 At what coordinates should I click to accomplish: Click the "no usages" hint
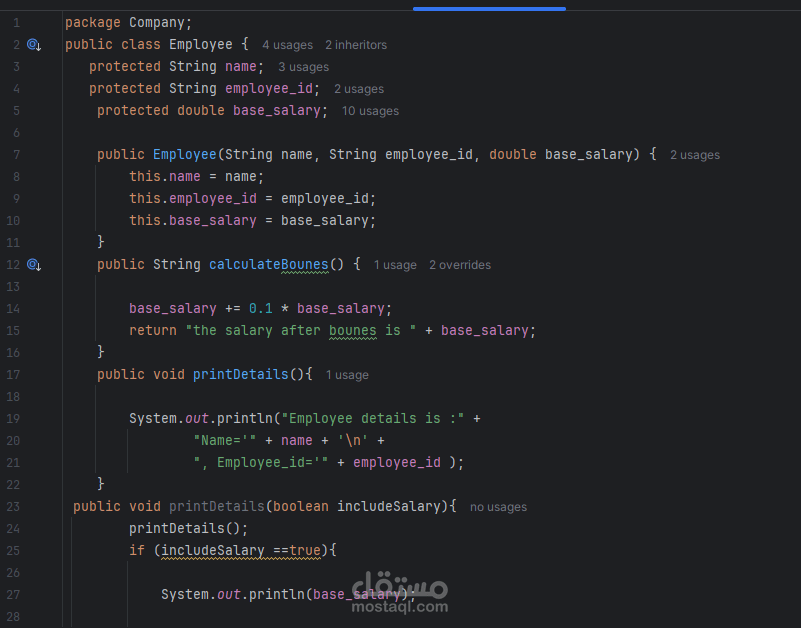tap(498, 507)
